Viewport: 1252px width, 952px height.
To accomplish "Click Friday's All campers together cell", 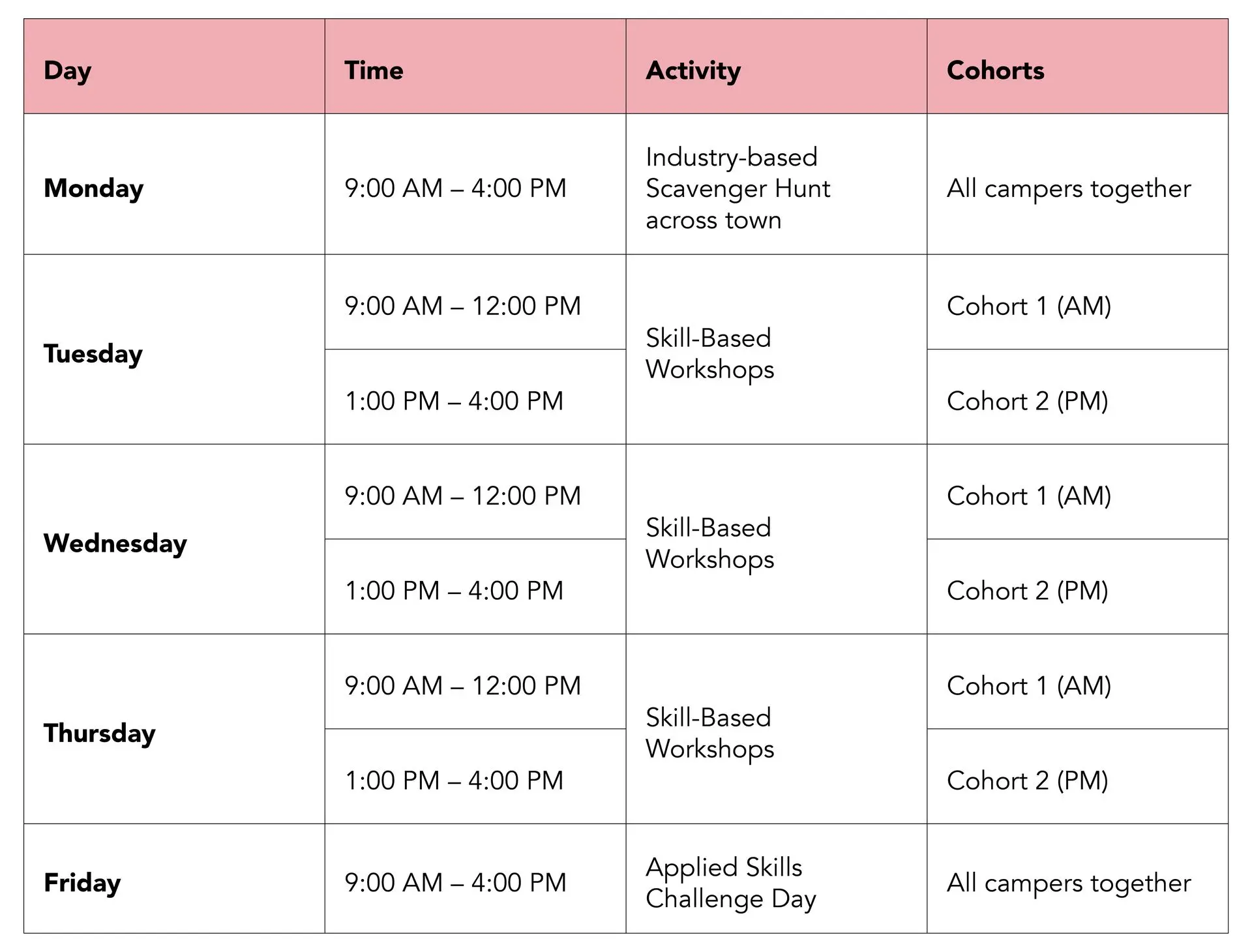I will 1068,882.
